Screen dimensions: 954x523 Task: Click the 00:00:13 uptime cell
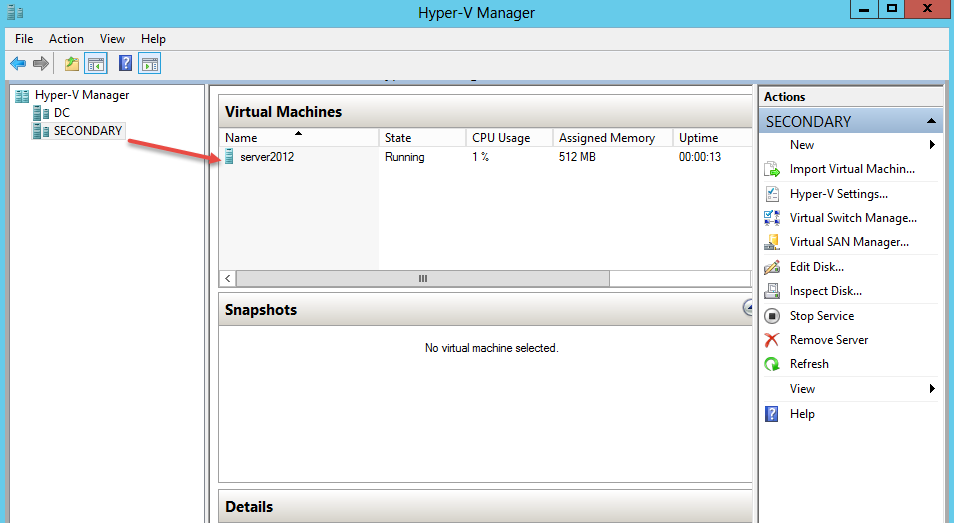[700, 156]
